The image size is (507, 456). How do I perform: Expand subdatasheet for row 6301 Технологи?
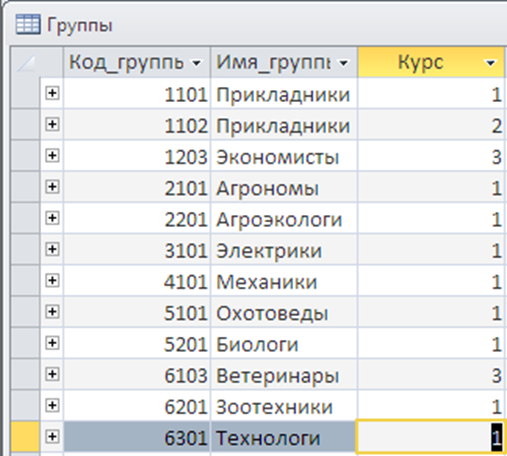click(52, 436)
